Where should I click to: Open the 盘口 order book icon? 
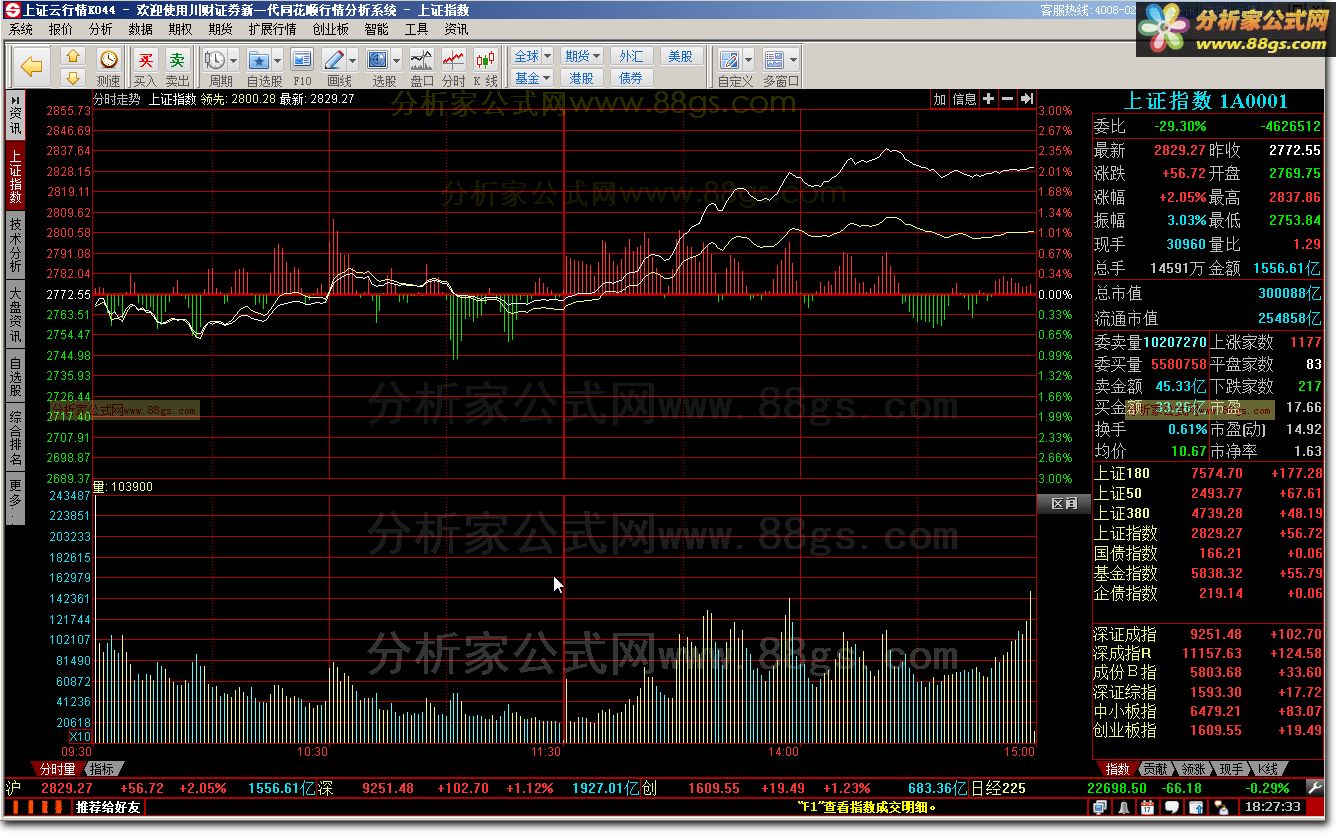point(422,60)
